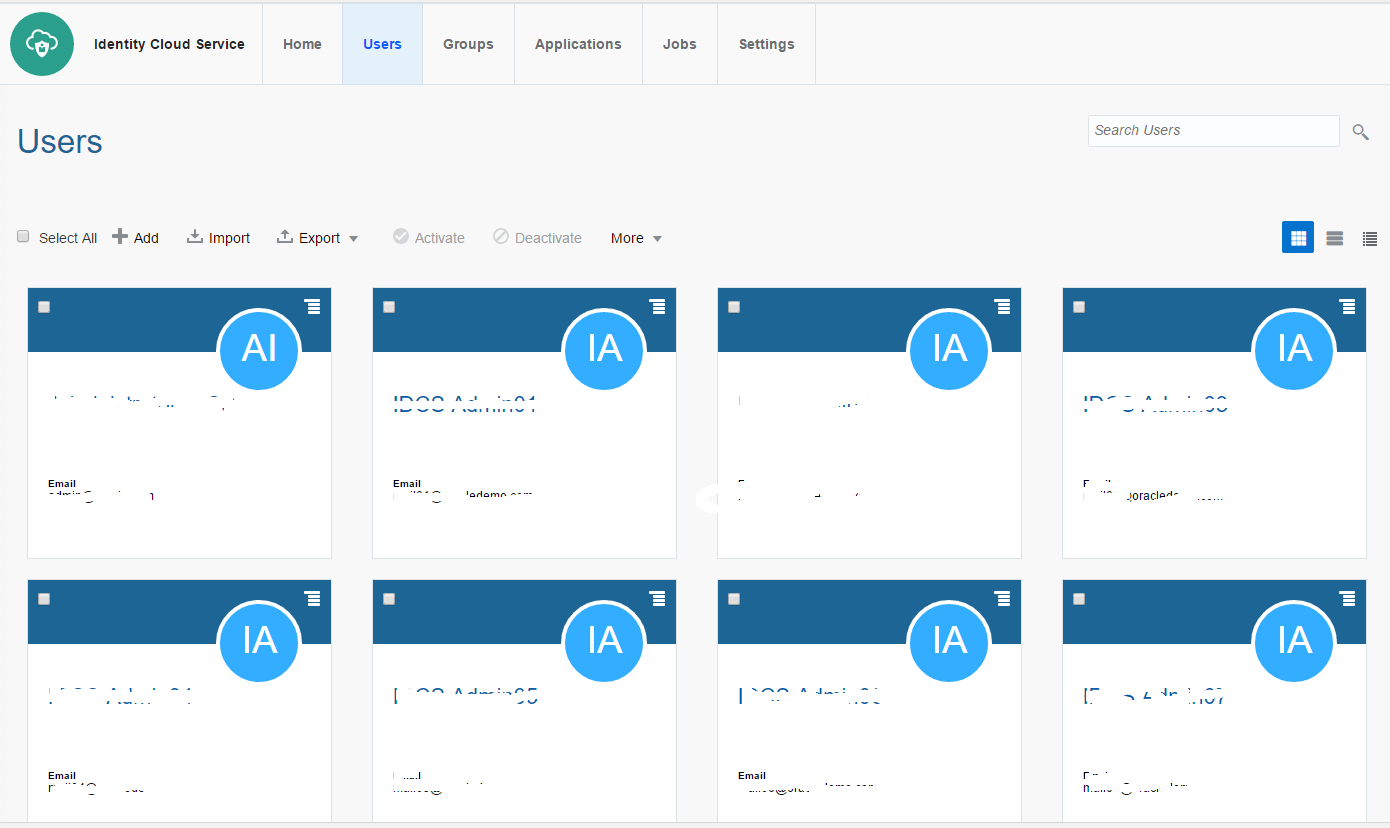Check the Select All checkbox
This screenshot has width=1390, height=828.
pyautogui.click(x=23, y=236)
